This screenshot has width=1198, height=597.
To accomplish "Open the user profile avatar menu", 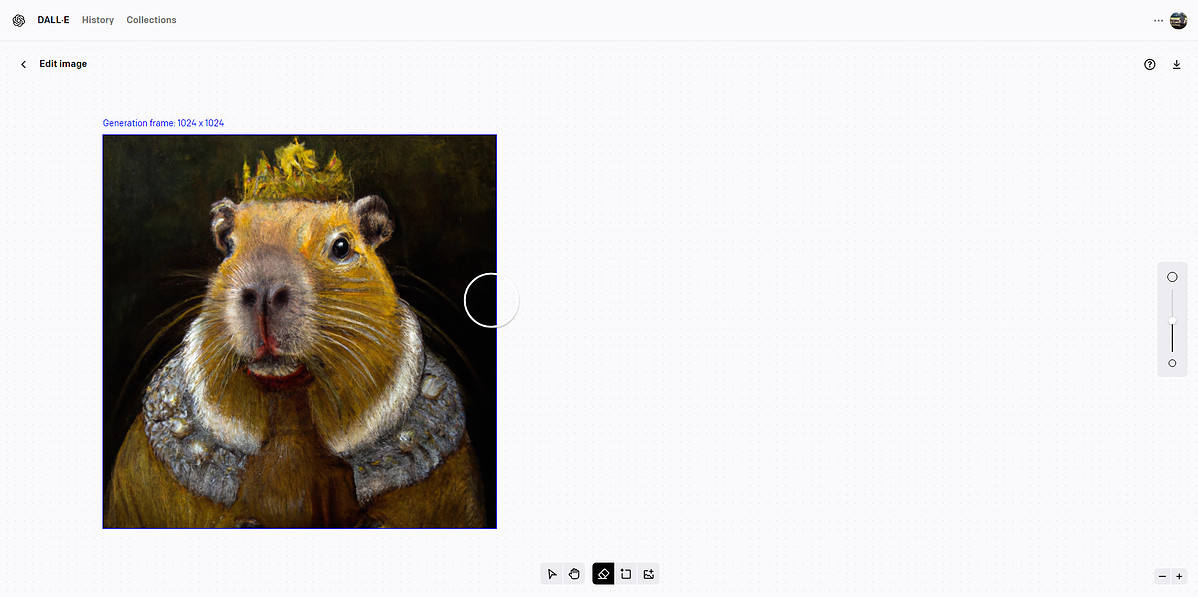I will pyautogui.click(x=1178, y=21).
